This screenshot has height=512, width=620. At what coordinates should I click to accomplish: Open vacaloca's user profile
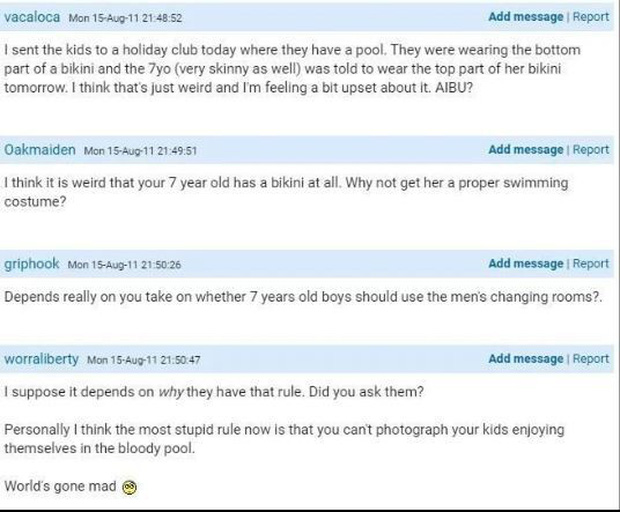(x=32, y=17)
